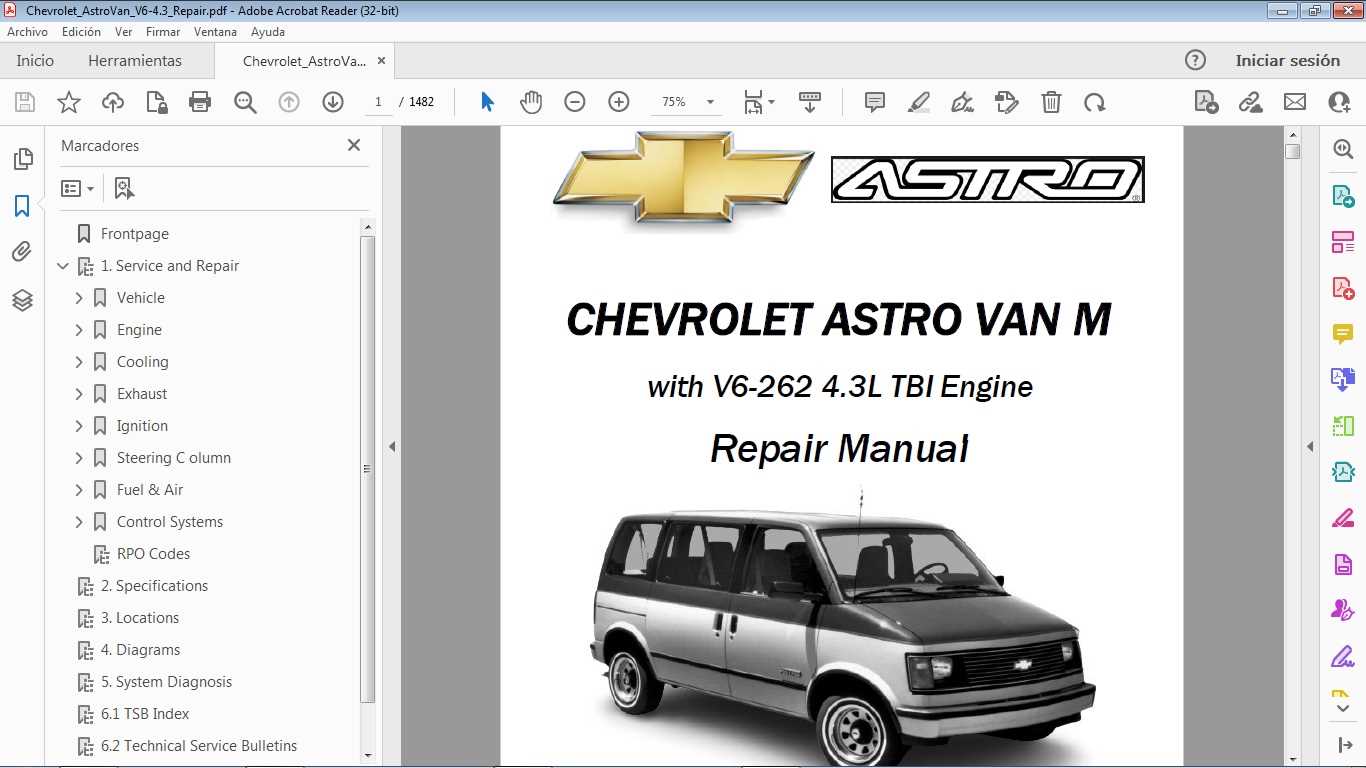Expand the Control Systems bookmark

(x=79, y=522)
